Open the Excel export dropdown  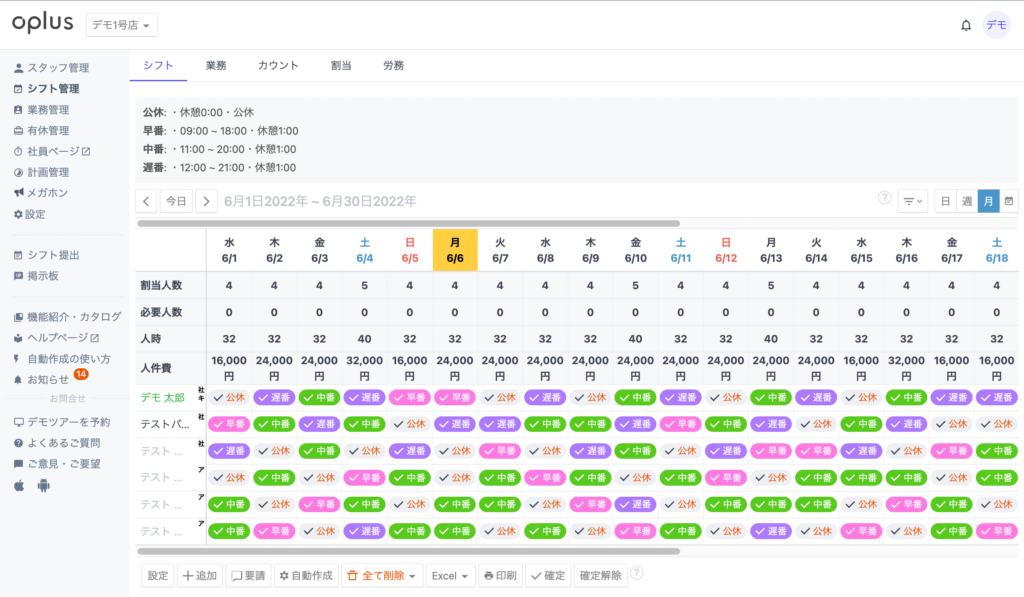(x=449, y=576)
